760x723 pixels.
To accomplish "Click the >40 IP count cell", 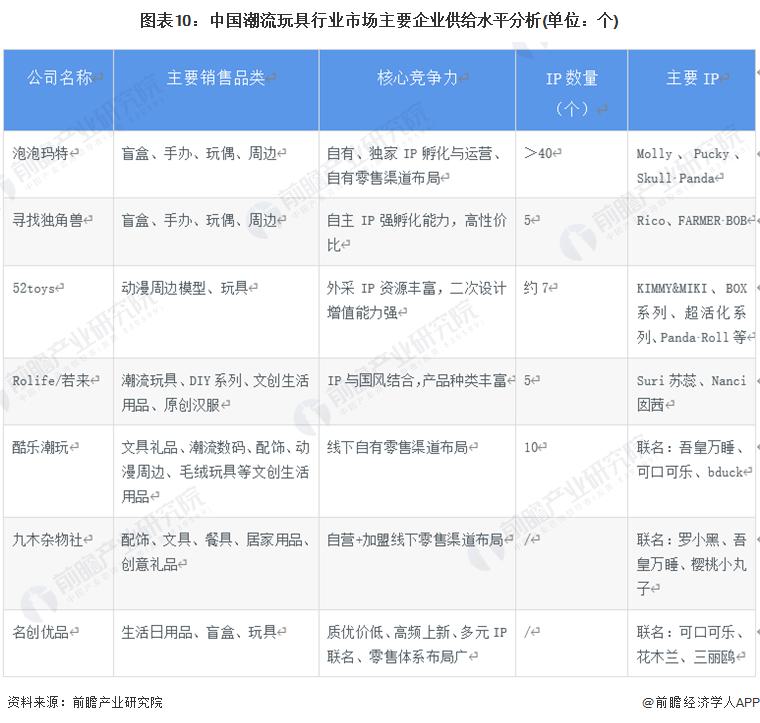I will point(542,154).
